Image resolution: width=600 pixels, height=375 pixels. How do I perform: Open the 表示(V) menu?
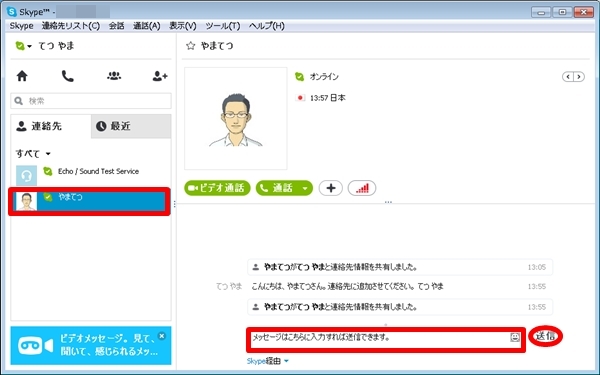(x=183, y=26)
